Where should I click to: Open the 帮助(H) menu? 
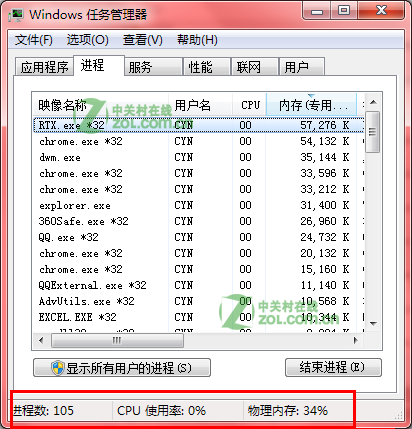point(197,40)
